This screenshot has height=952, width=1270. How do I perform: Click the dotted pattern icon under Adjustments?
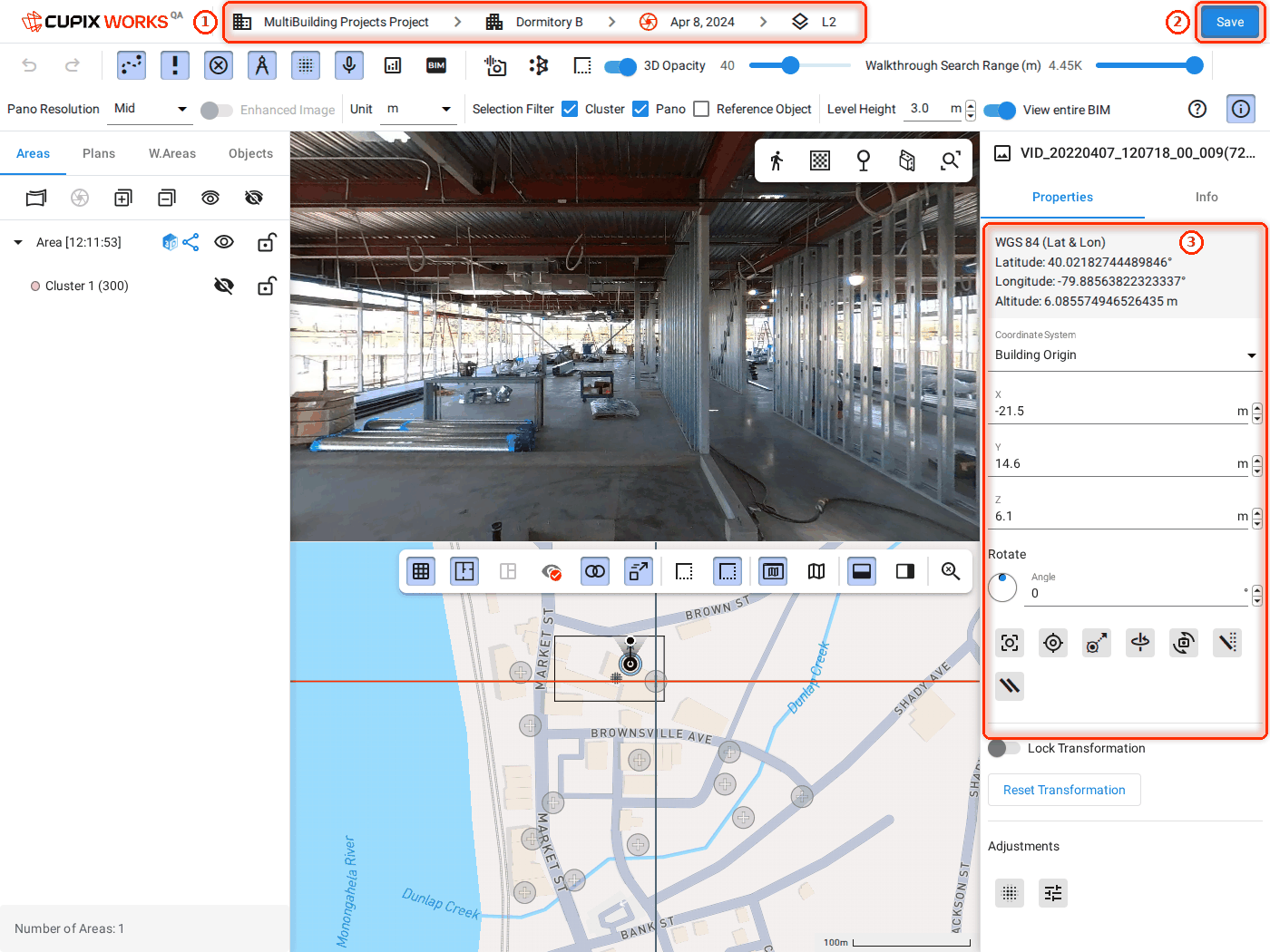point(1010,893)
